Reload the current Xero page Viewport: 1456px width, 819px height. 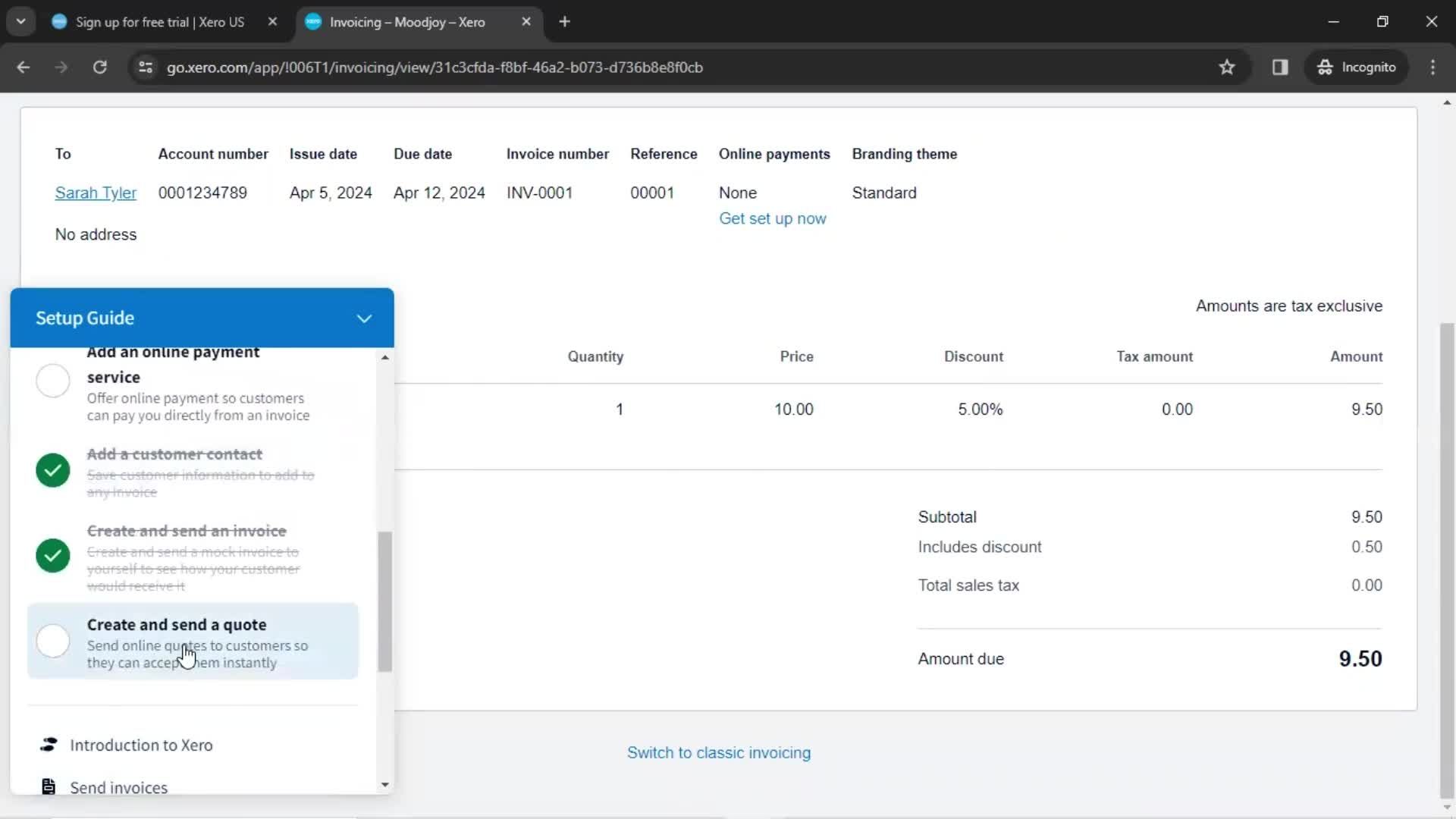[x=100, y=67]
